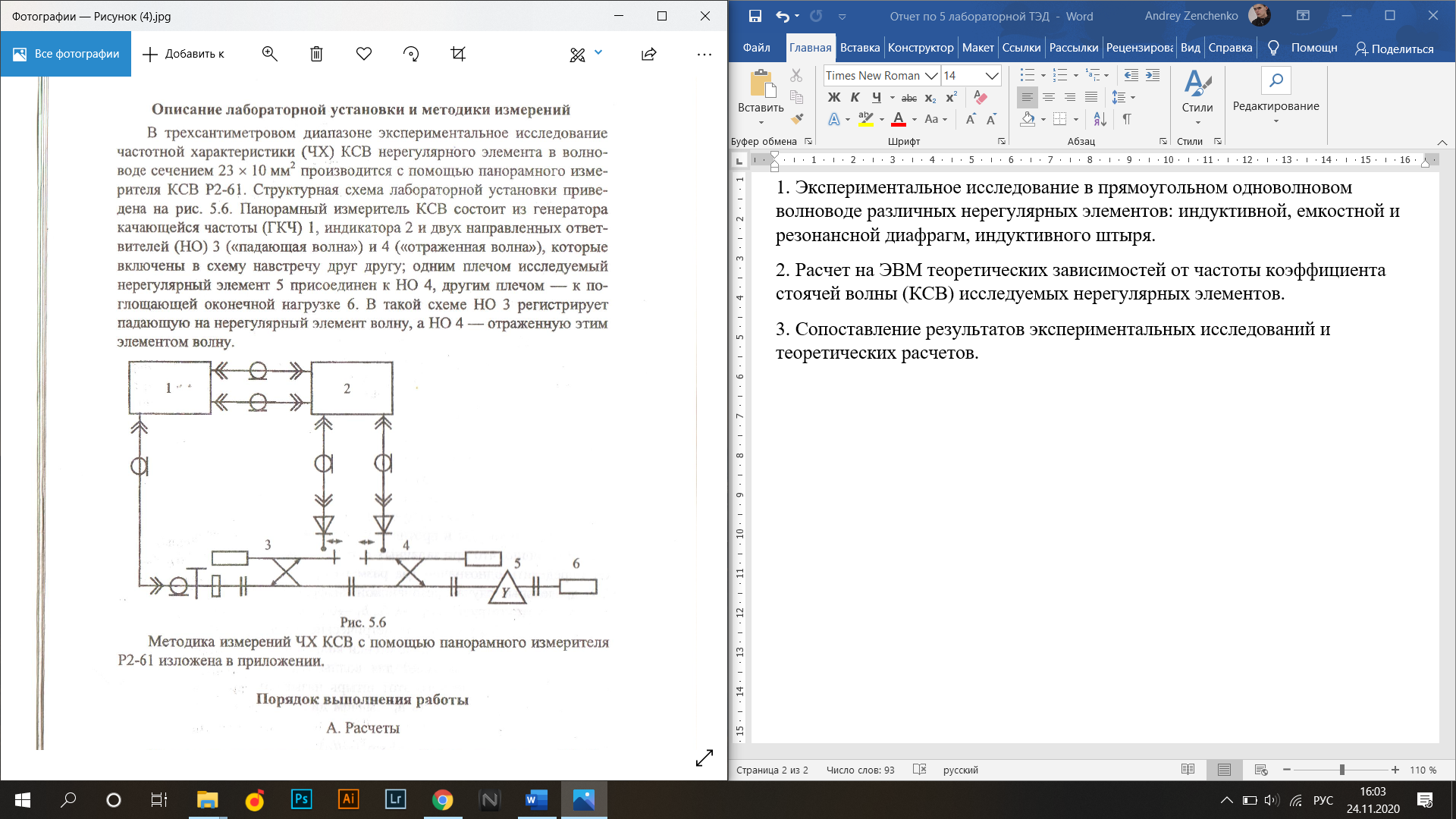1456x819 pixels.
Task: Click the bulleted list icon
Action: [1027, 75]
